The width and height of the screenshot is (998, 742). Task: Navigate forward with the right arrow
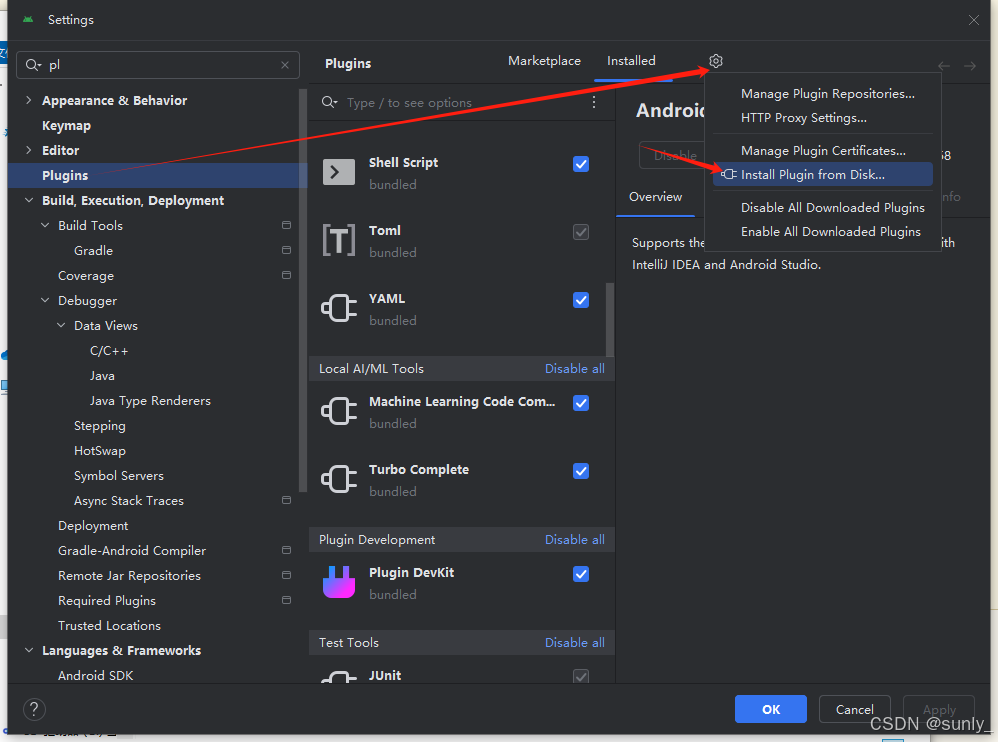(969, 66)
